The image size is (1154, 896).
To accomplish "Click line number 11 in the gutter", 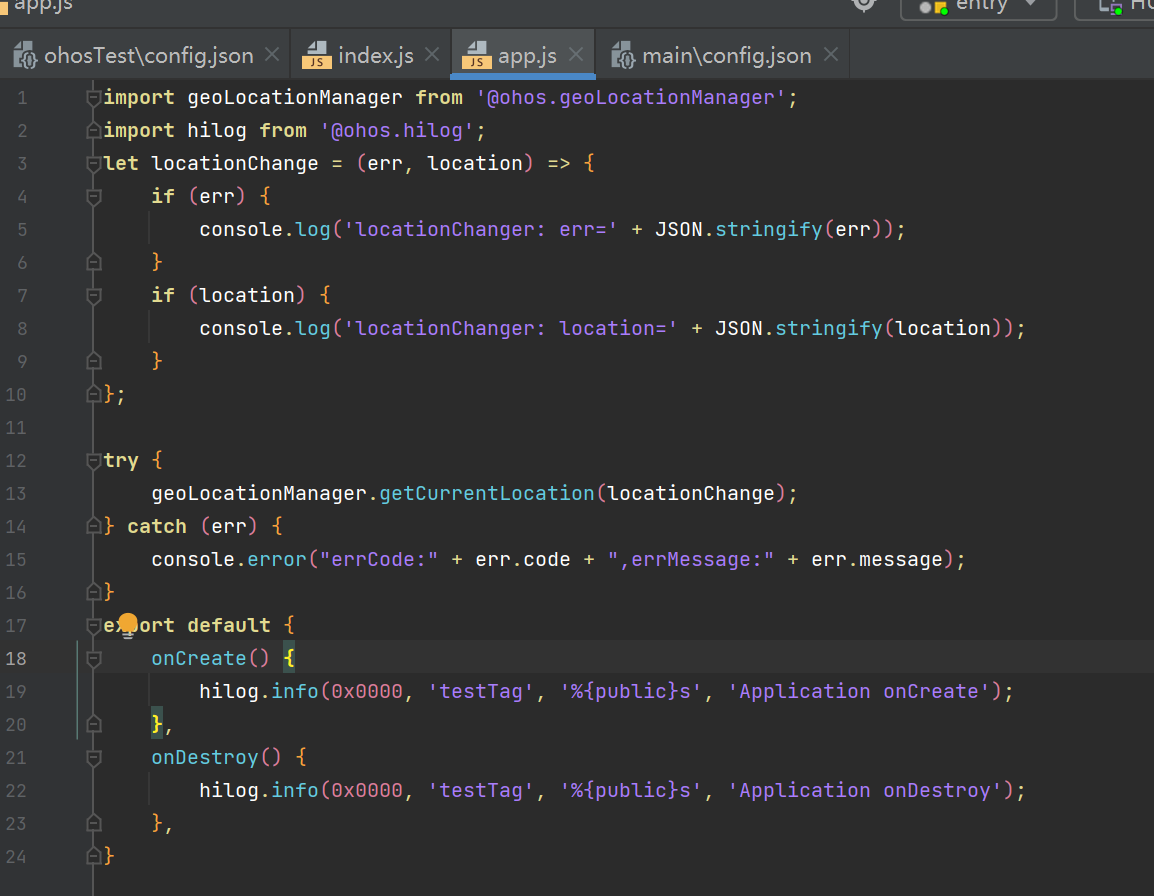I will [x=16, y=428].
